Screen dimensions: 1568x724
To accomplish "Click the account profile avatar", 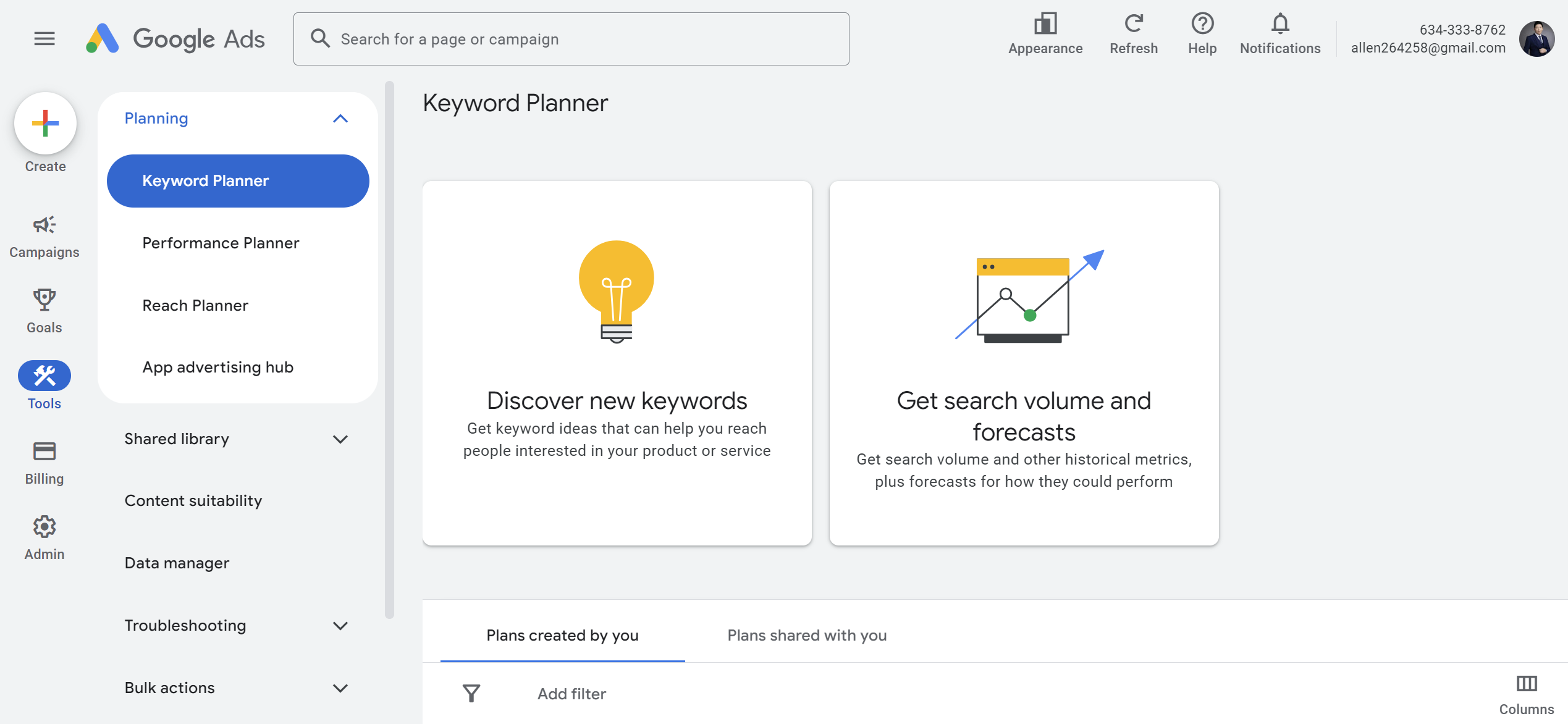I will pyautogui.click(x=1537, y=39).
